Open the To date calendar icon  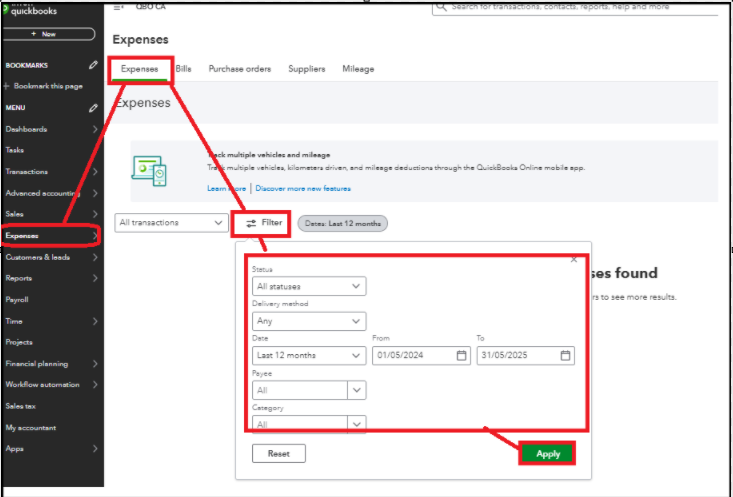tap(565, 355)
